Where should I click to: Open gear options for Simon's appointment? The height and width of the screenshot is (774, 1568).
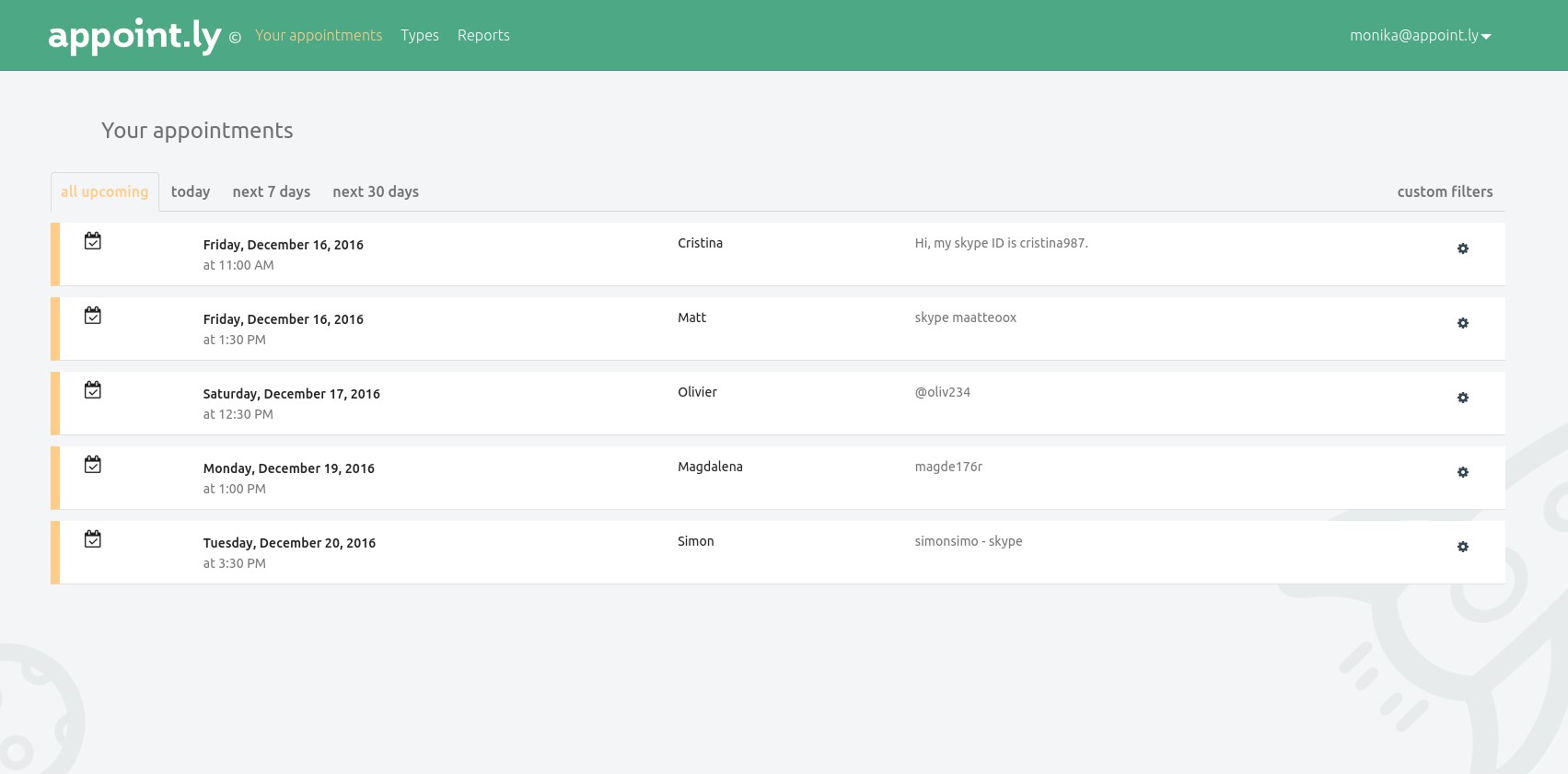tap(1462, 547)
